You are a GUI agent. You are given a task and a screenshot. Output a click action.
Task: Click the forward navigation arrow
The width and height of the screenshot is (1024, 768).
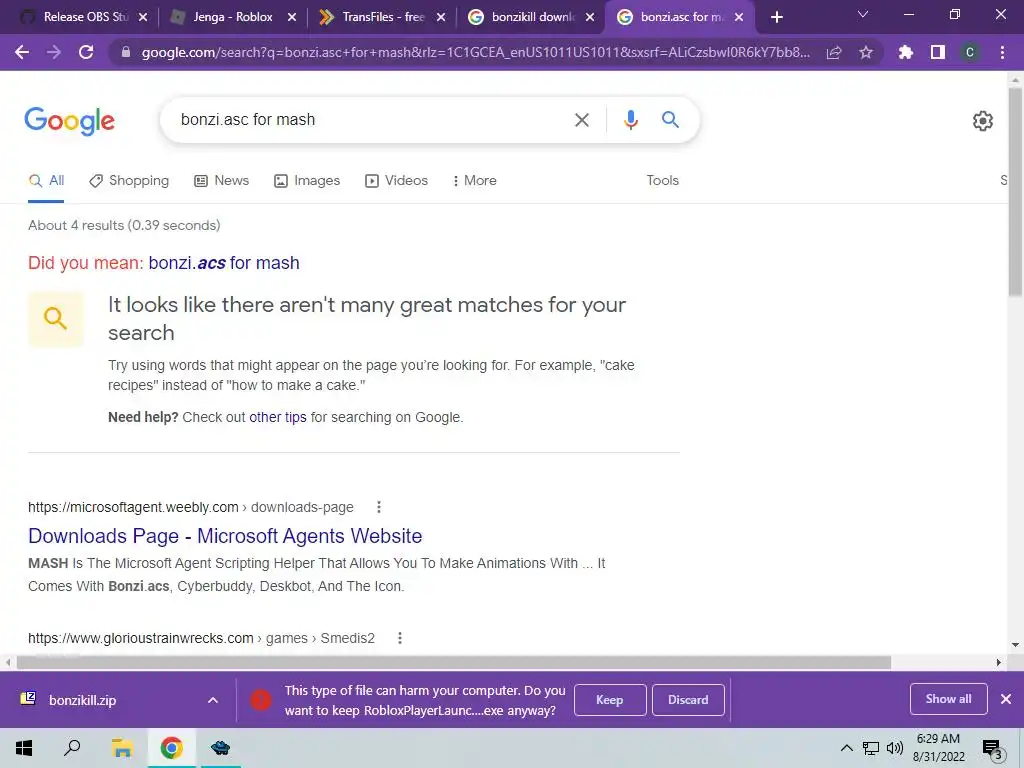pyautogui.click(x=54, y=52)
